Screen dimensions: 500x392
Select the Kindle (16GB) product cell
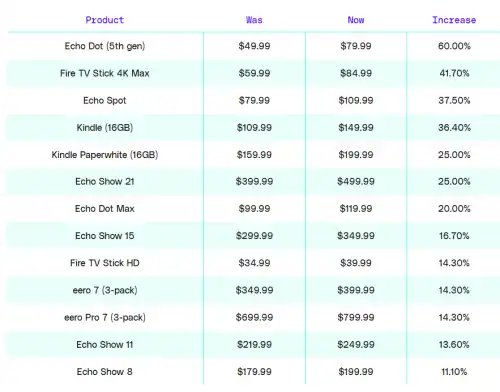point(105,127)
